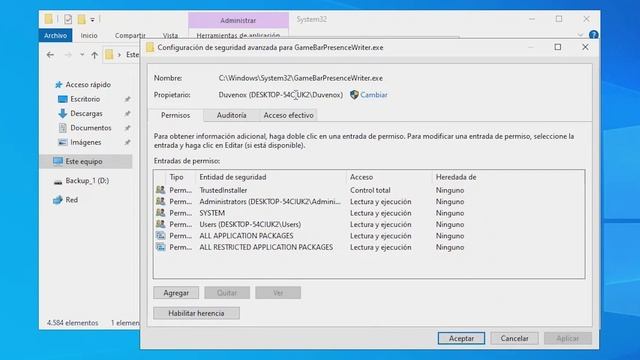Screen dimensions: 640x360
Task: Select the Users (DESKTOP-54CIUK2\Users) entry
Action: 369,224
